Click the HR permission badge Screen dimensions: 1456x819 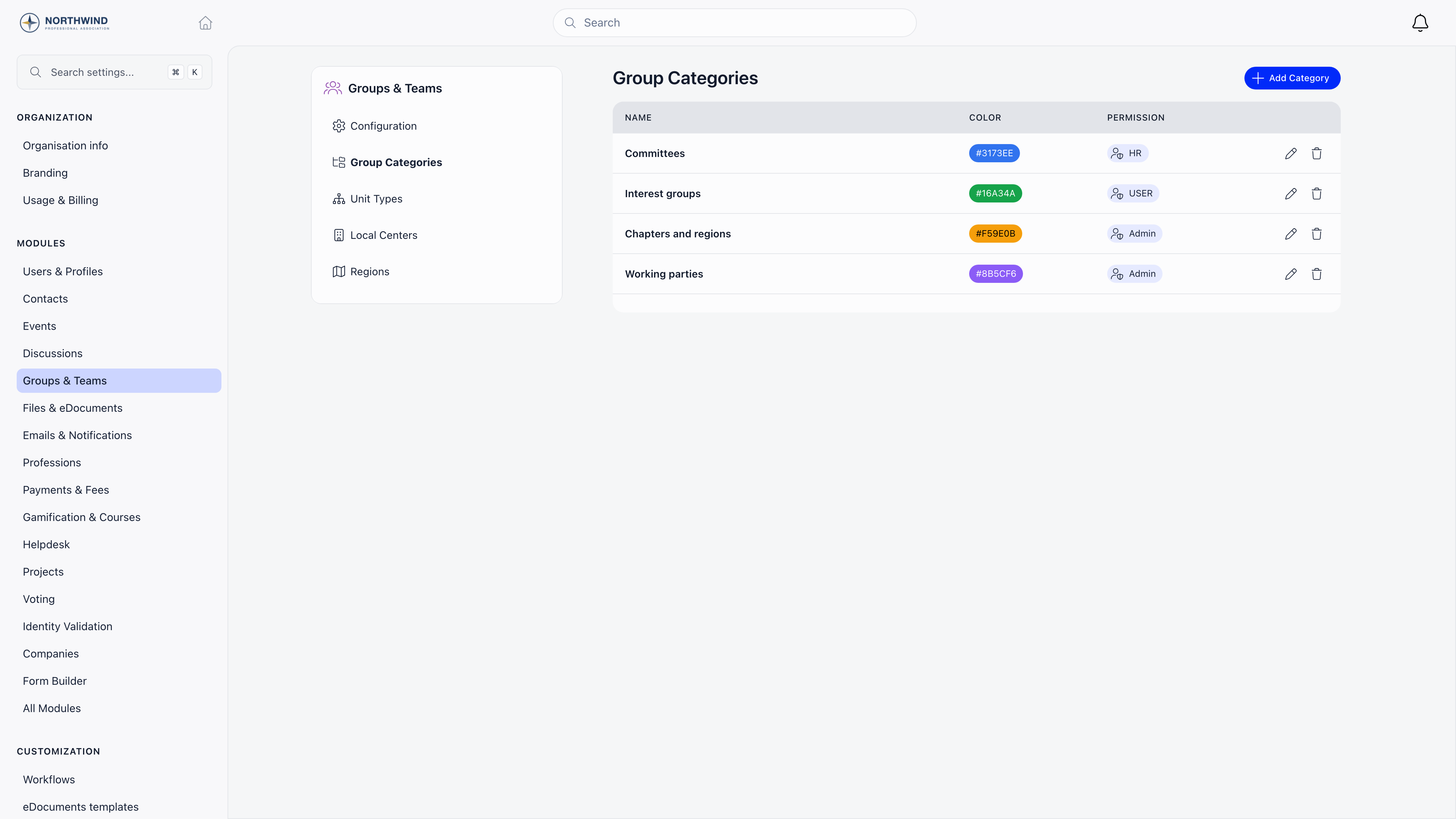[x=1127, y=153]
